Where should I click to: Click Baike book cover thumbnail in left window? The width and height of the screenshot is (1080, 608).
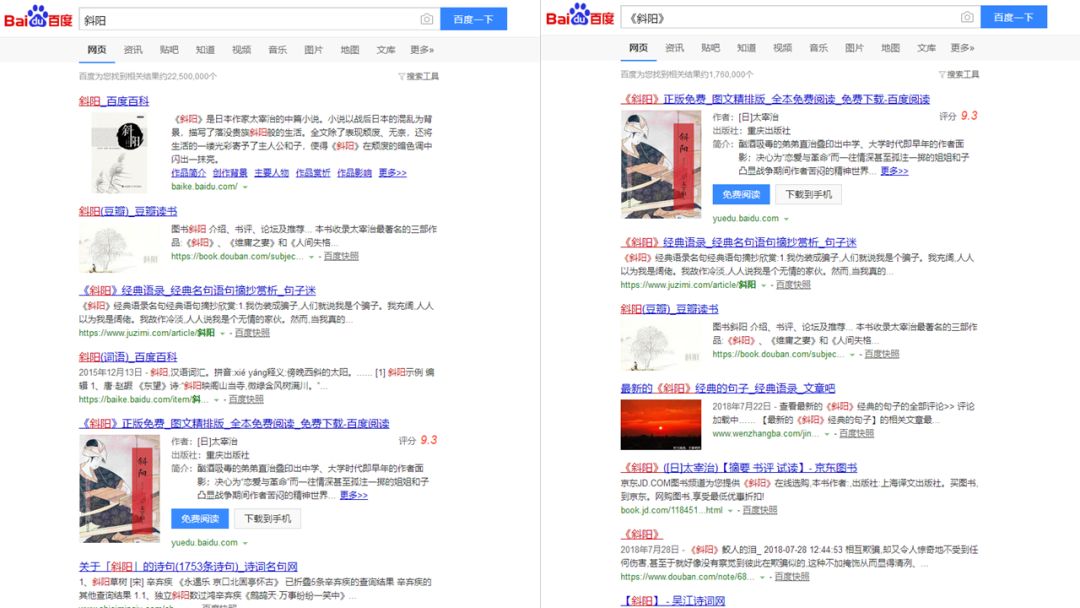pyautogui.click(x=120, y=153)
